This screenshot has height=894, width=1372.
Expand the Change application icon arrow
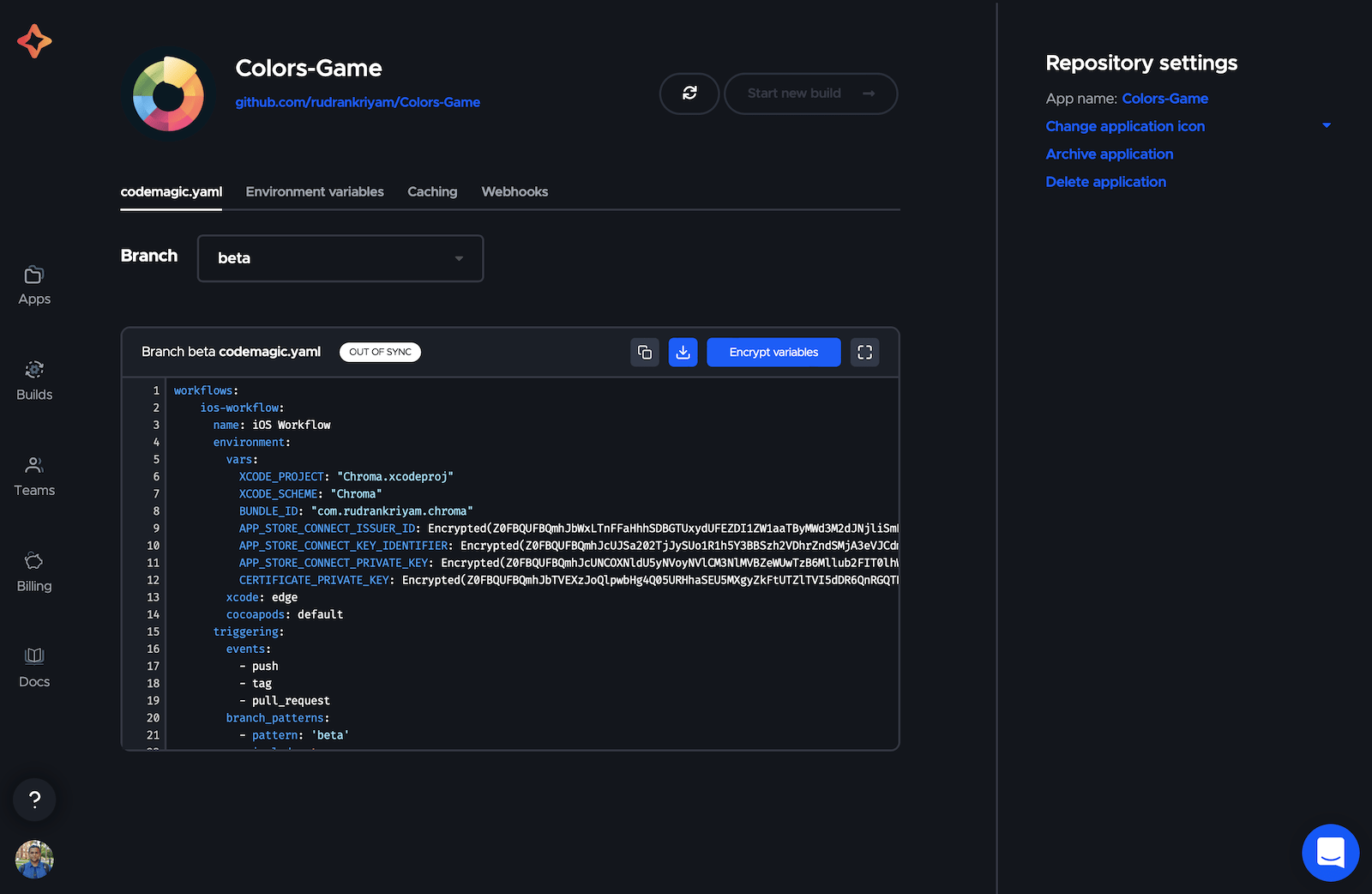click(1327, 125)
